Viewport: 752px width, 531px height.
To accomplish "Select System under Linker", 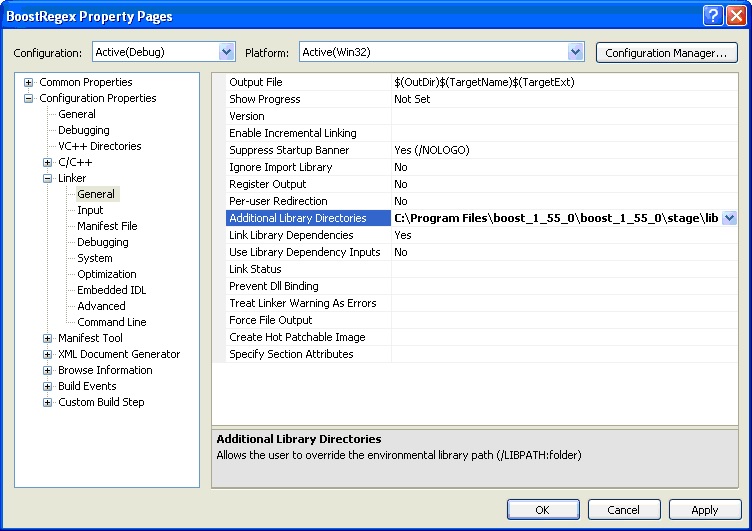I will (x=94, y=258).
